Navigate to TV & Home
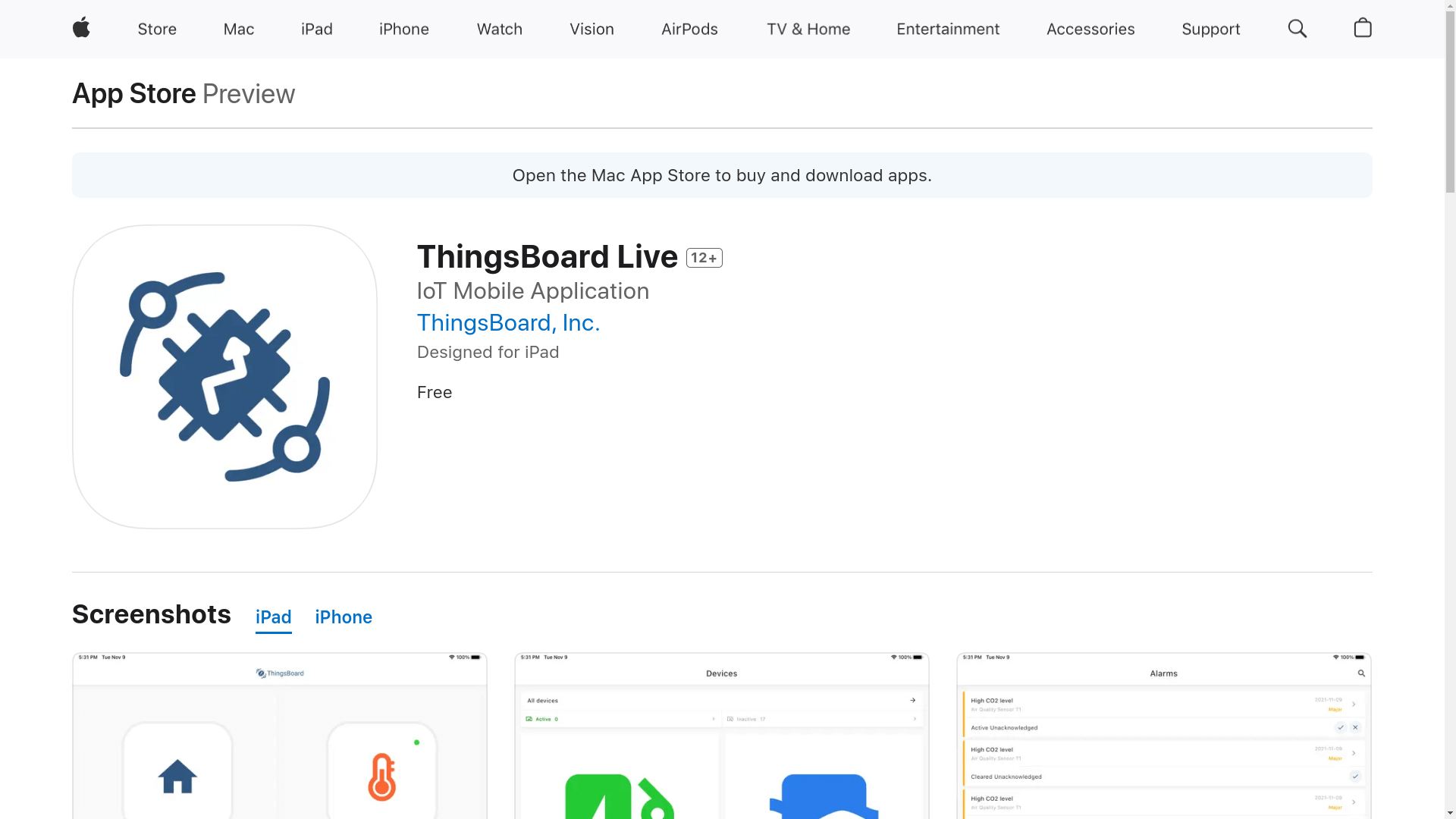Image resolution: width=1456 pixels, height=819 pixels. coord(808,29)
